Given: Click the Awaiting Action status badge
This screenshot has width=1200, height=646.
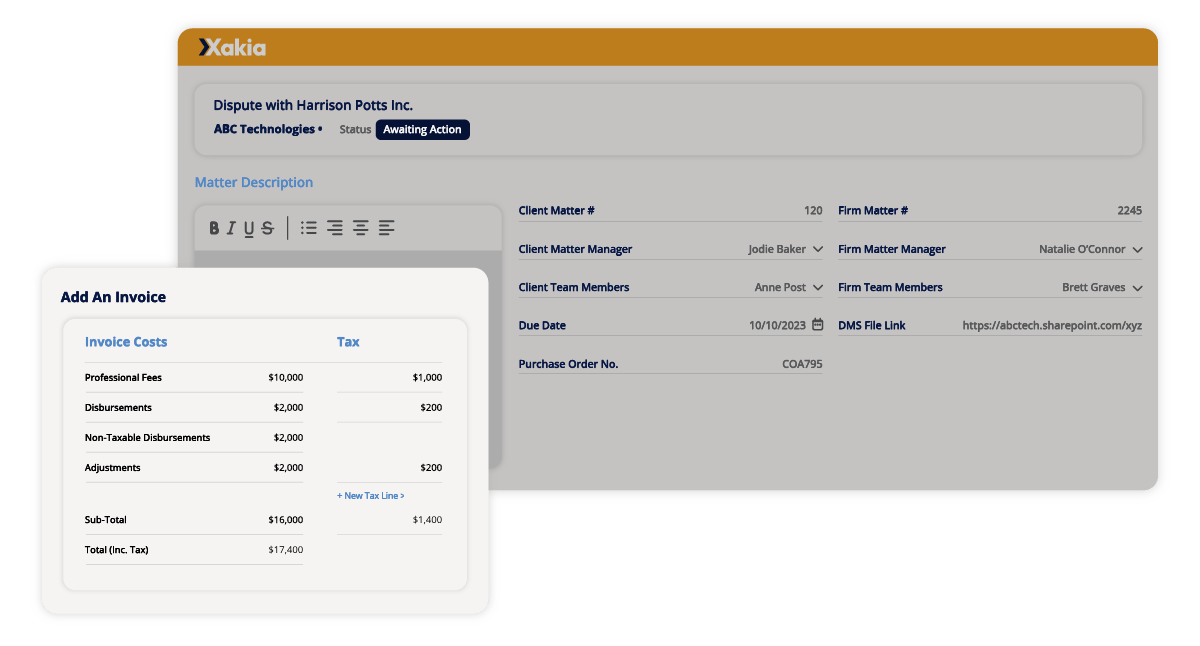Looking at the screenshot, I should coord(422,129).
